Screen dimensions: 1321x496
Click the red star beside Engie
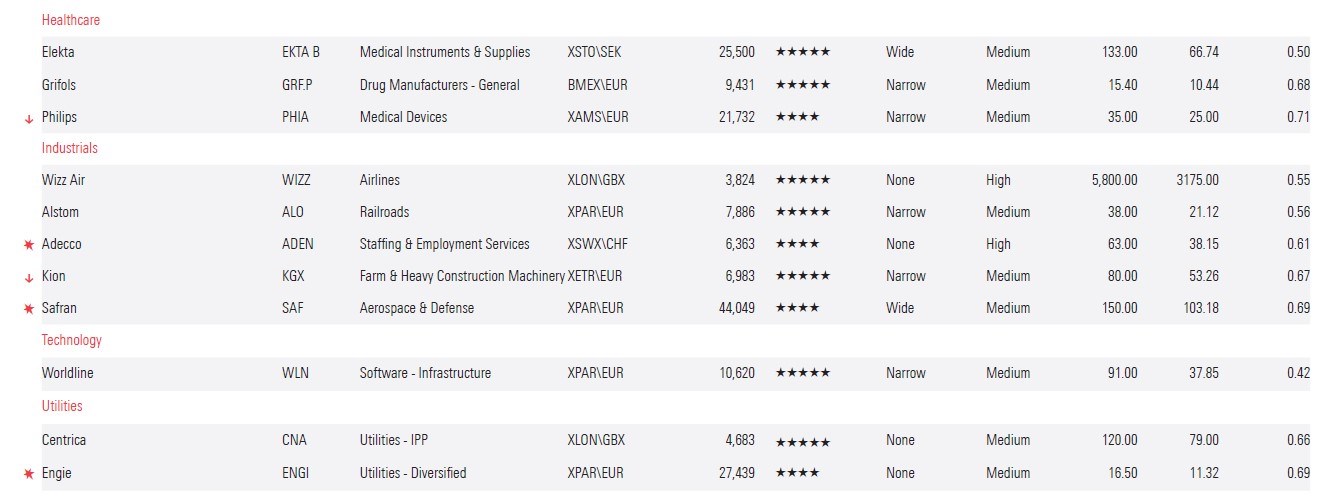point(29,474)
